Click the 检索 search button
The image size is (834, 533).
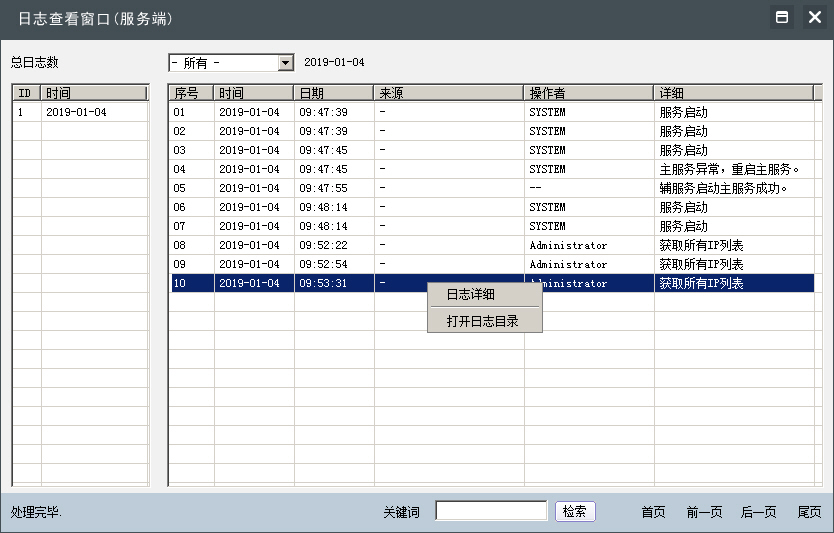[575, 511]
